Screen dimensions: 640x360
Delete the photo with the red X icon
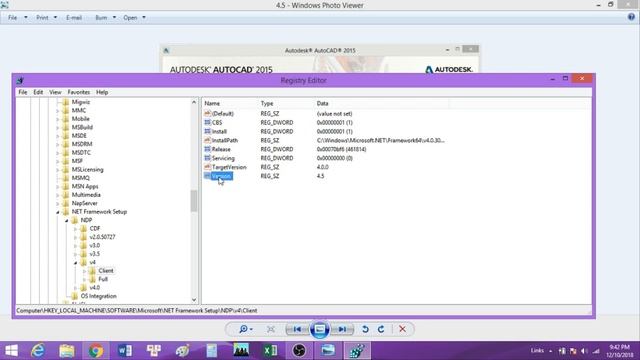click(x=402, y=329)
